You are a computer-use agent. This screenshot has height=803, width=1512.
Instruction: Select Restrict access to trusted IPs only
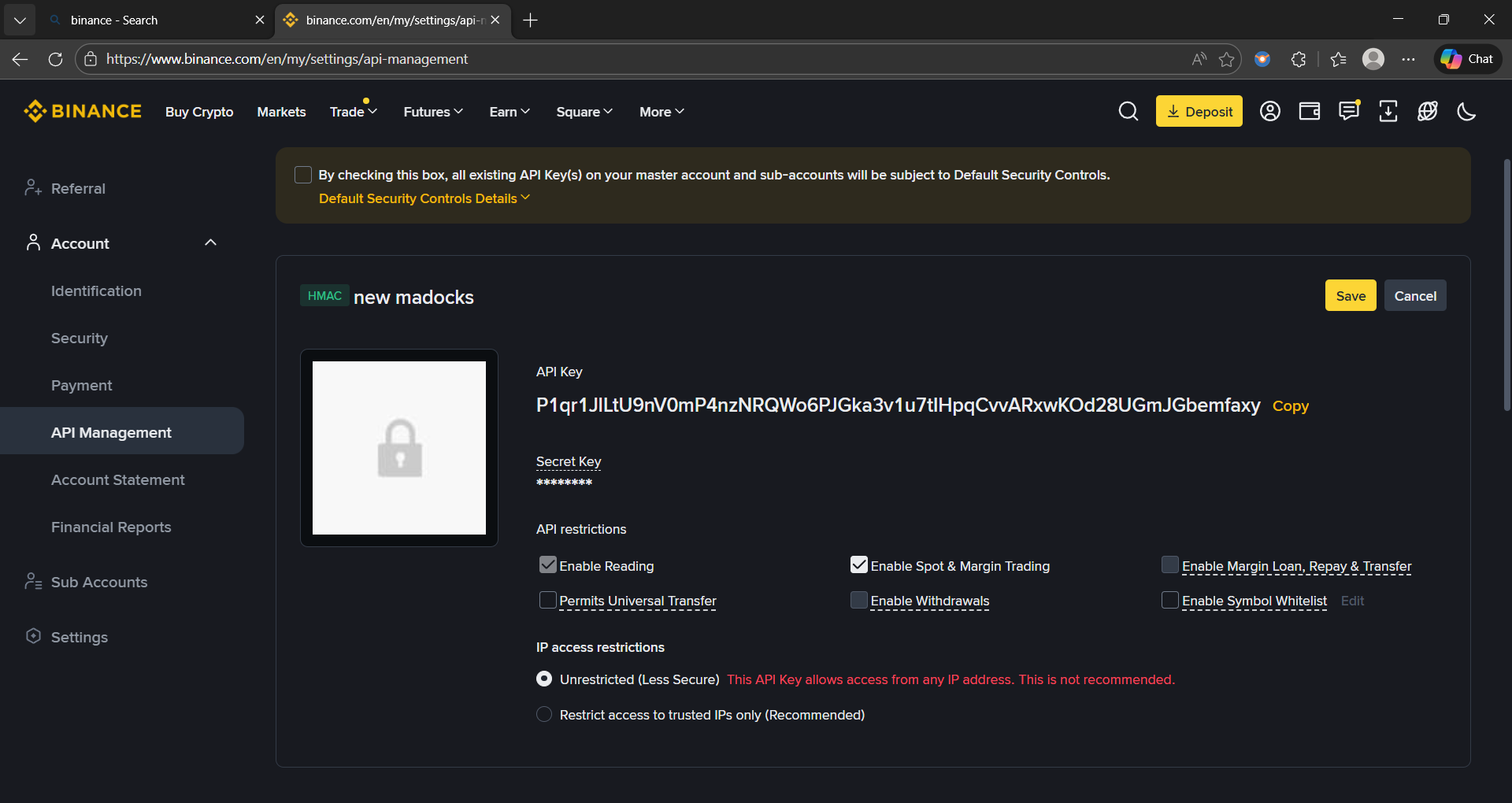point(543,715)
